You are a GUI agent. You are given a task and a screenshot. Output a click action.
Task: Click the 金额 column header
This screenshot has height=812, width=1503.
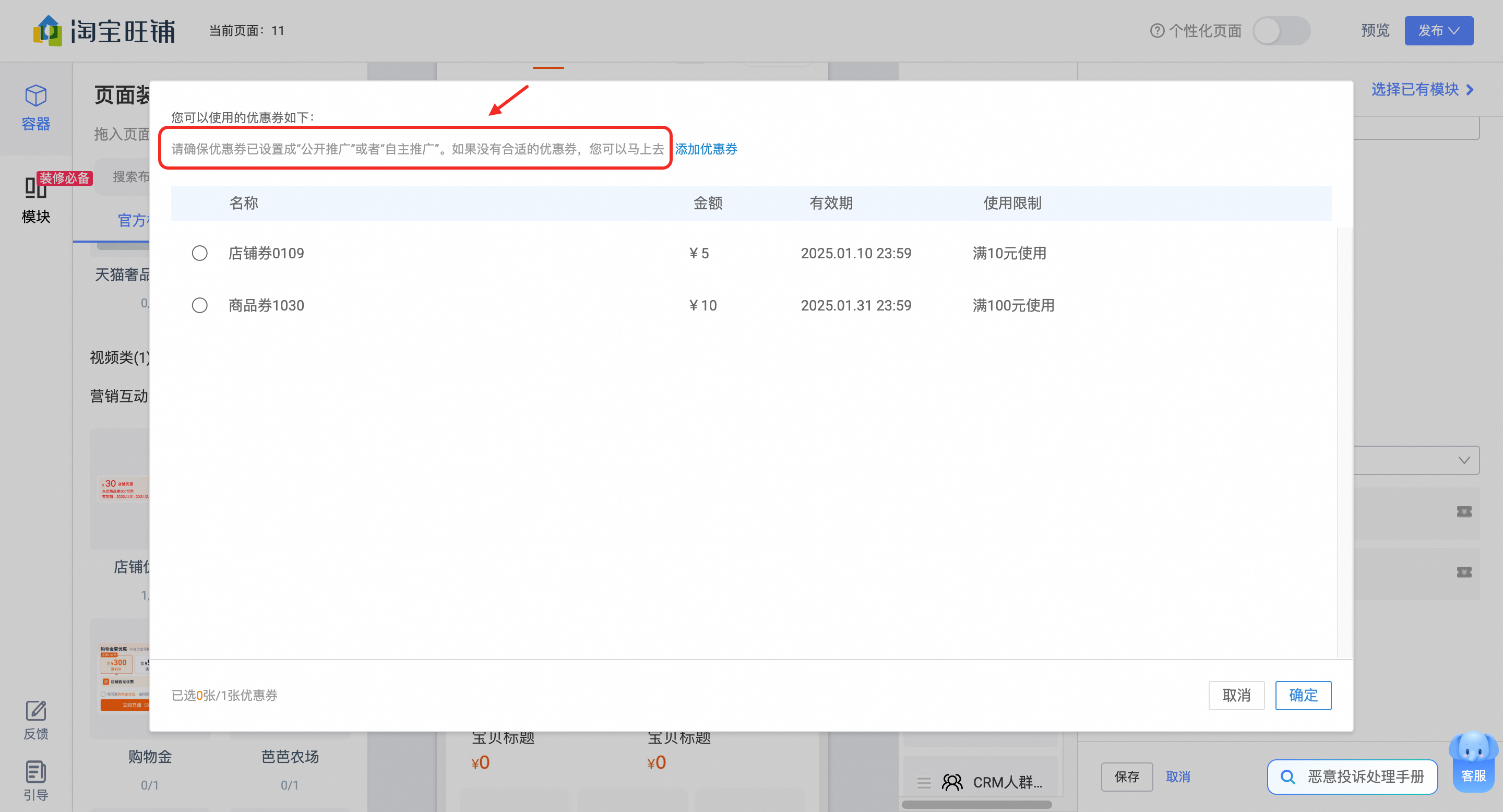[708, 203]
